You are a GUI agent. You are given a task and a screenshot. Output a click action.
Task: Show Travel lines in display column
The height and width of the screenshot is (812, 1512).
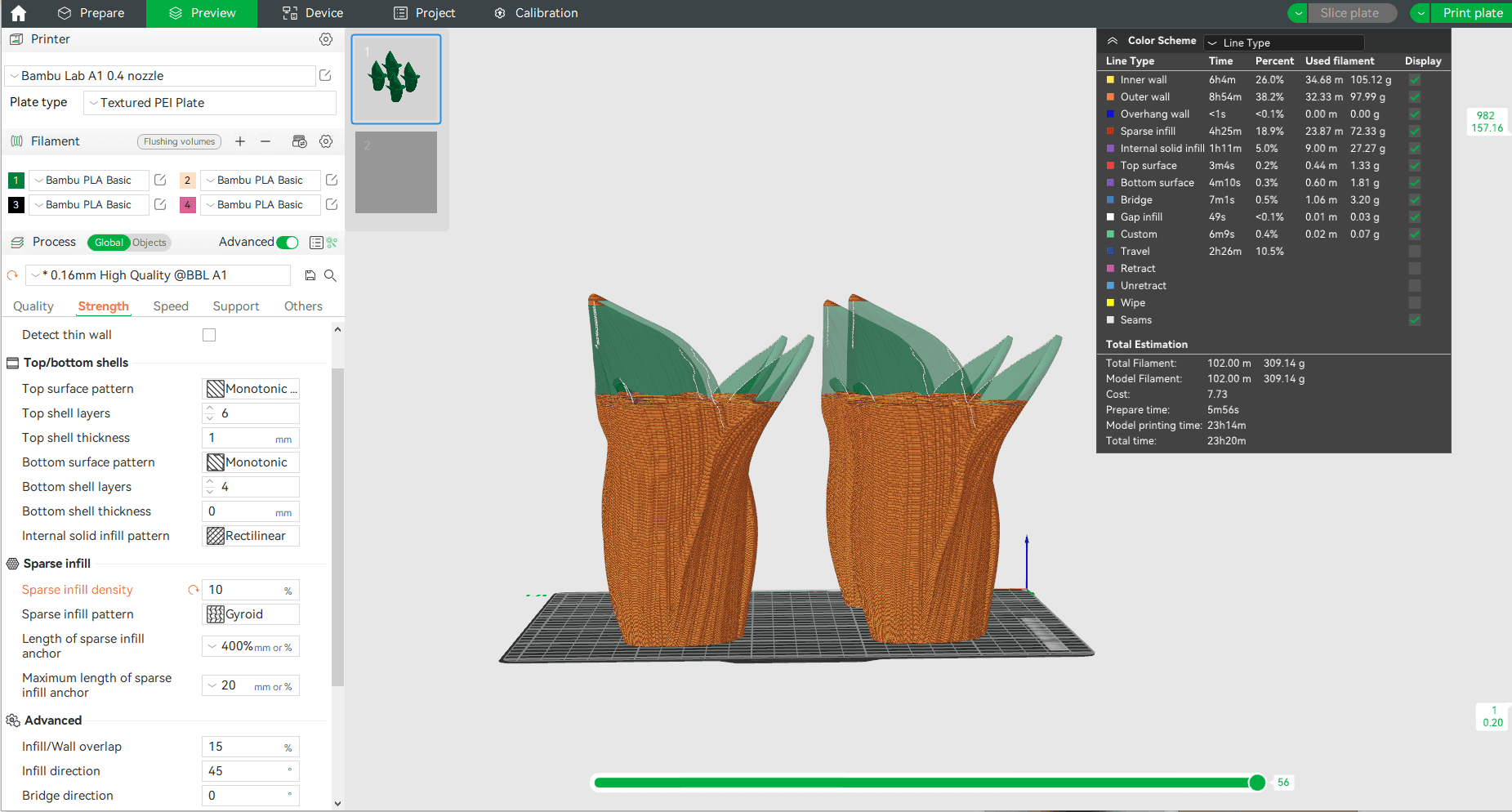click(1415, 252)
